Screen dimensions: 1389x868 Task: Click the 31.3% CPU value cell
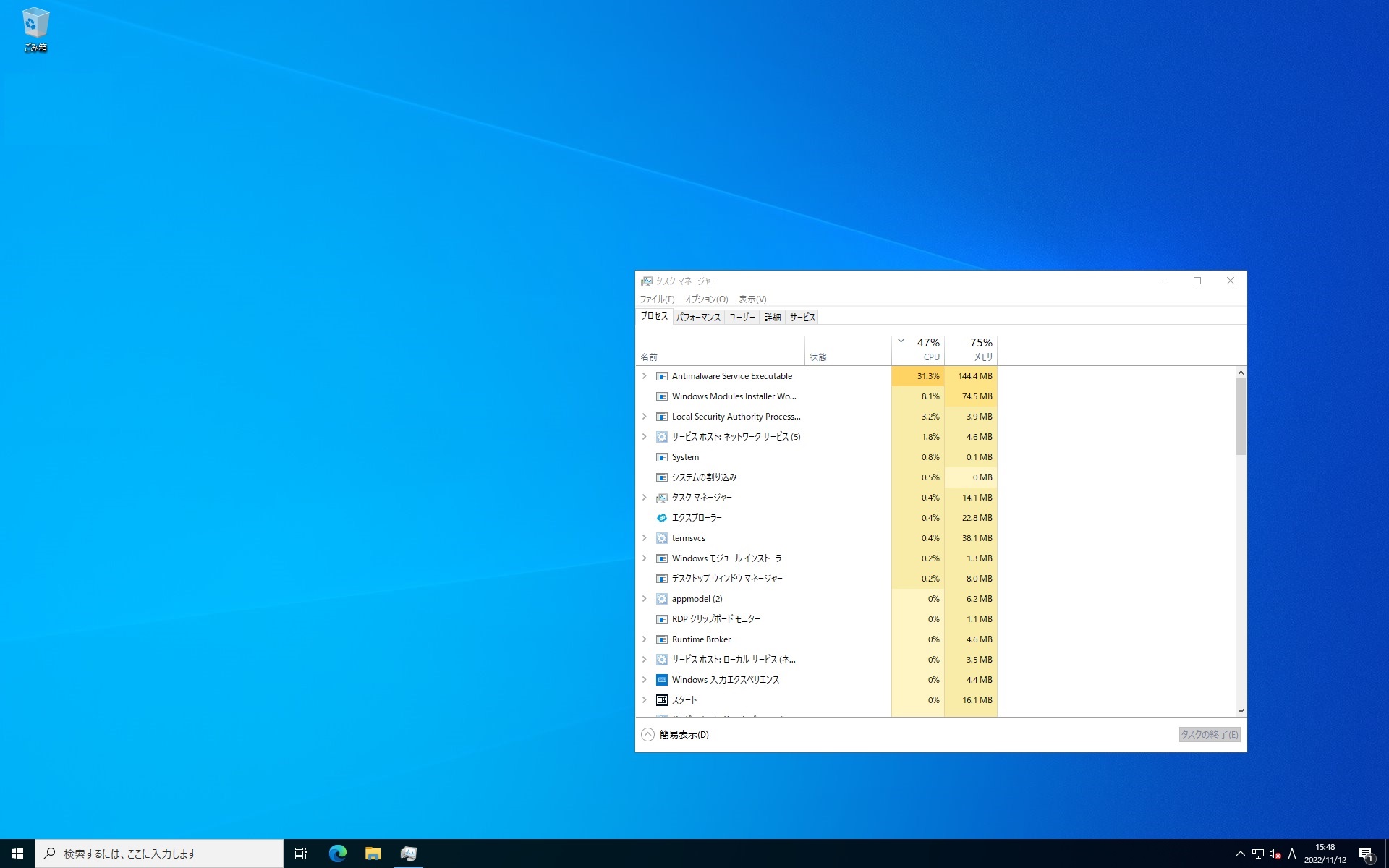point(918,376)
